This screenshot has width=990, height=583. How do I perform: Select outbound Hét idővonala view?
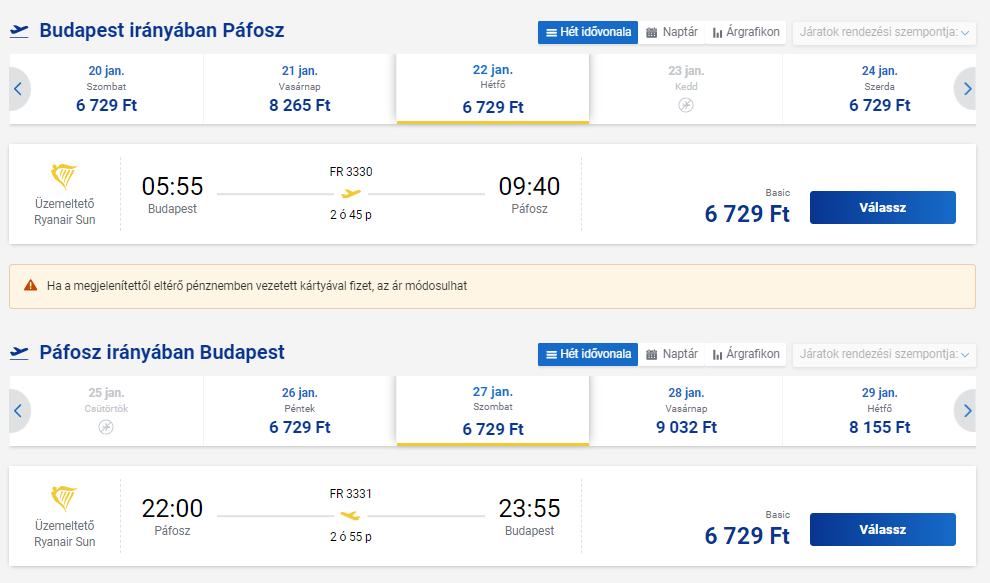pyautogui.click(x=588, y=32)
